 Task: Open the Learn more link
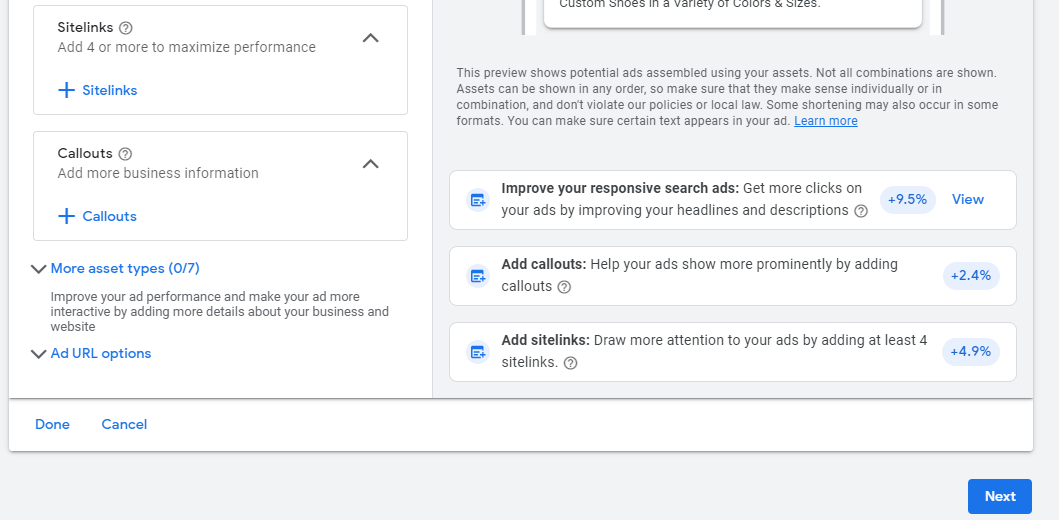click(825, 121)
